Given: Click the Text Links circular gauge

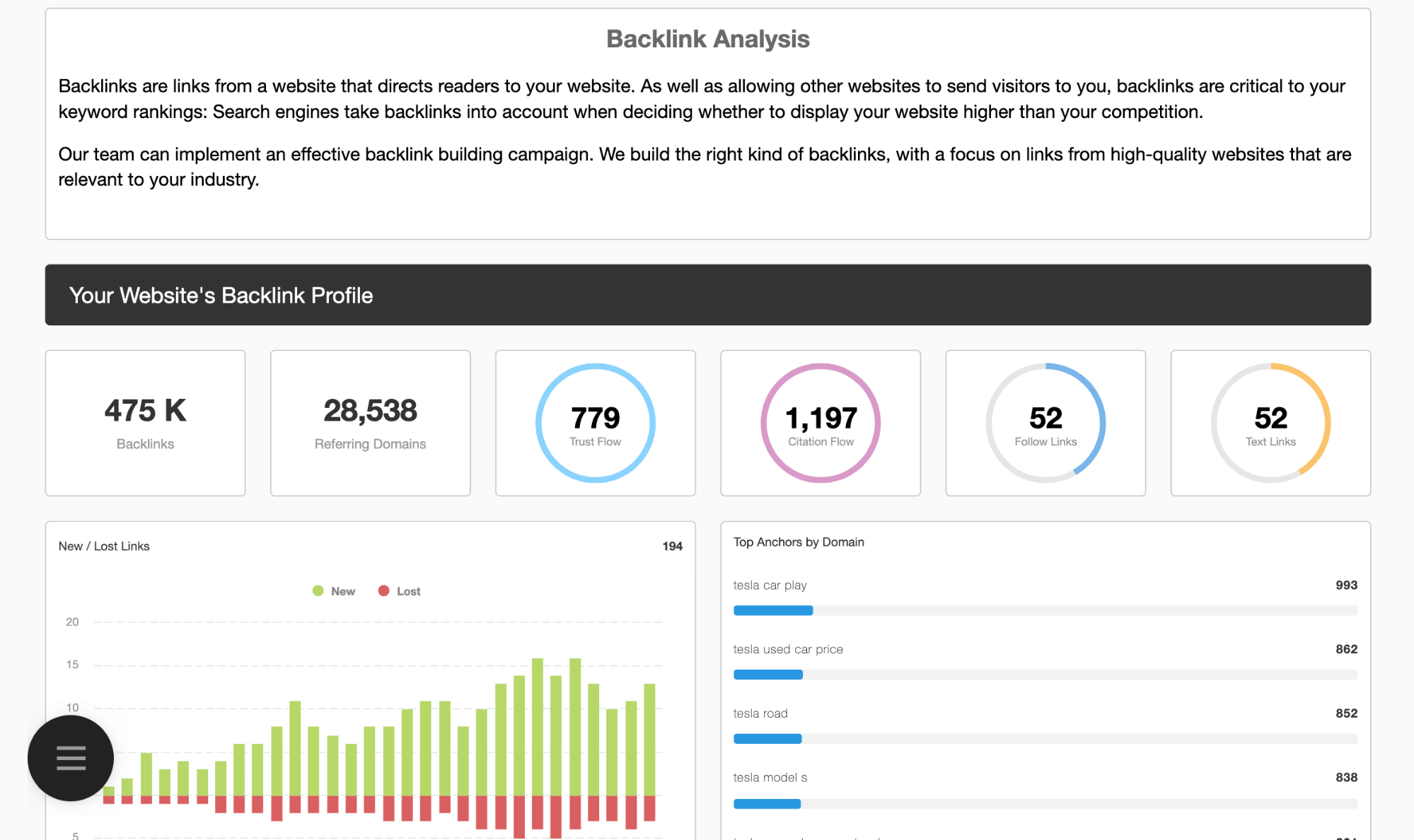Looking at the screenshot, I should point(1270,423).
